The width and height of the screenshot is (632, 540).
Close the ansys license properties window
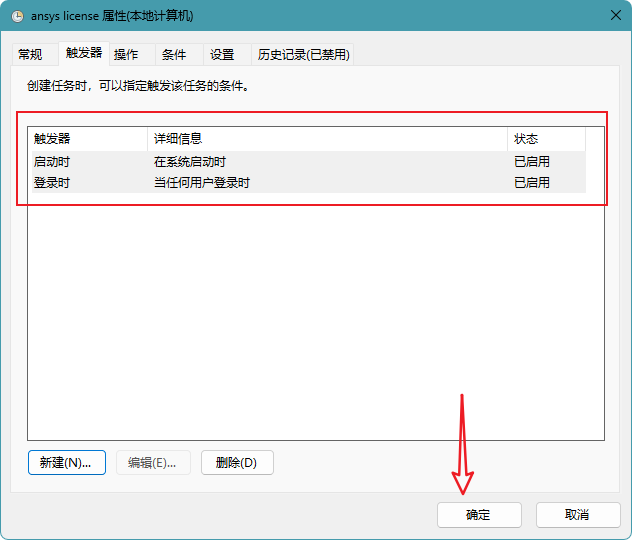tap(615, 15)
